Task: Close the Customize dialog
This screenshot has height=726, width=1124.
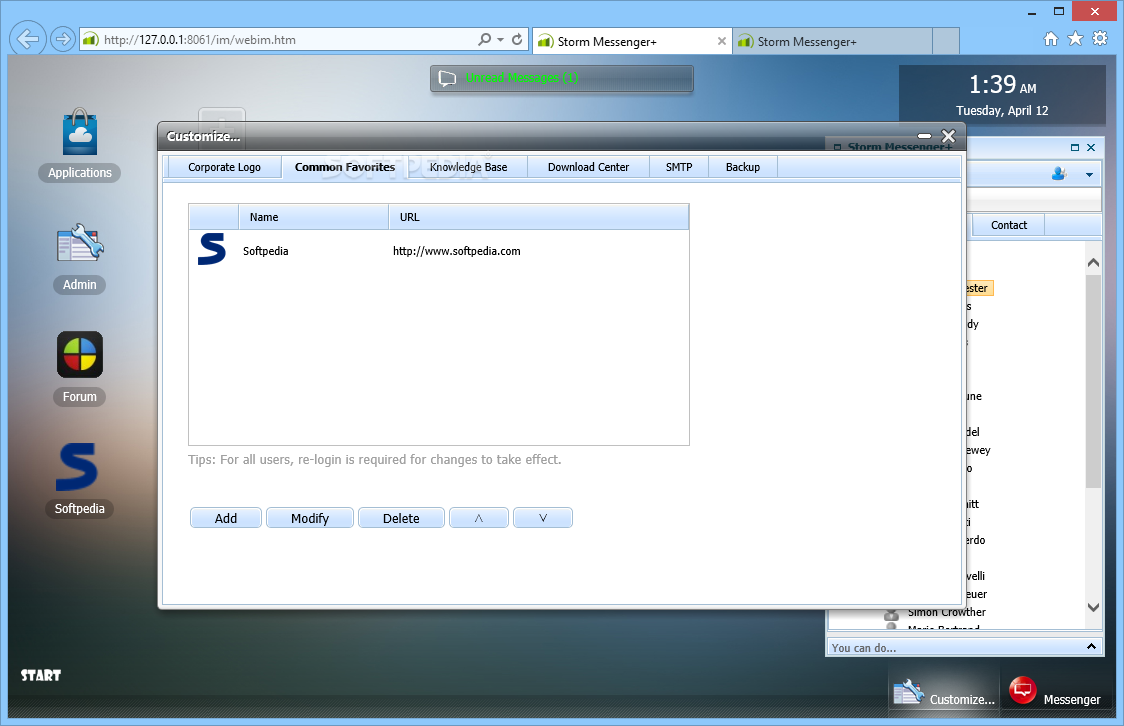Action: 948,135
